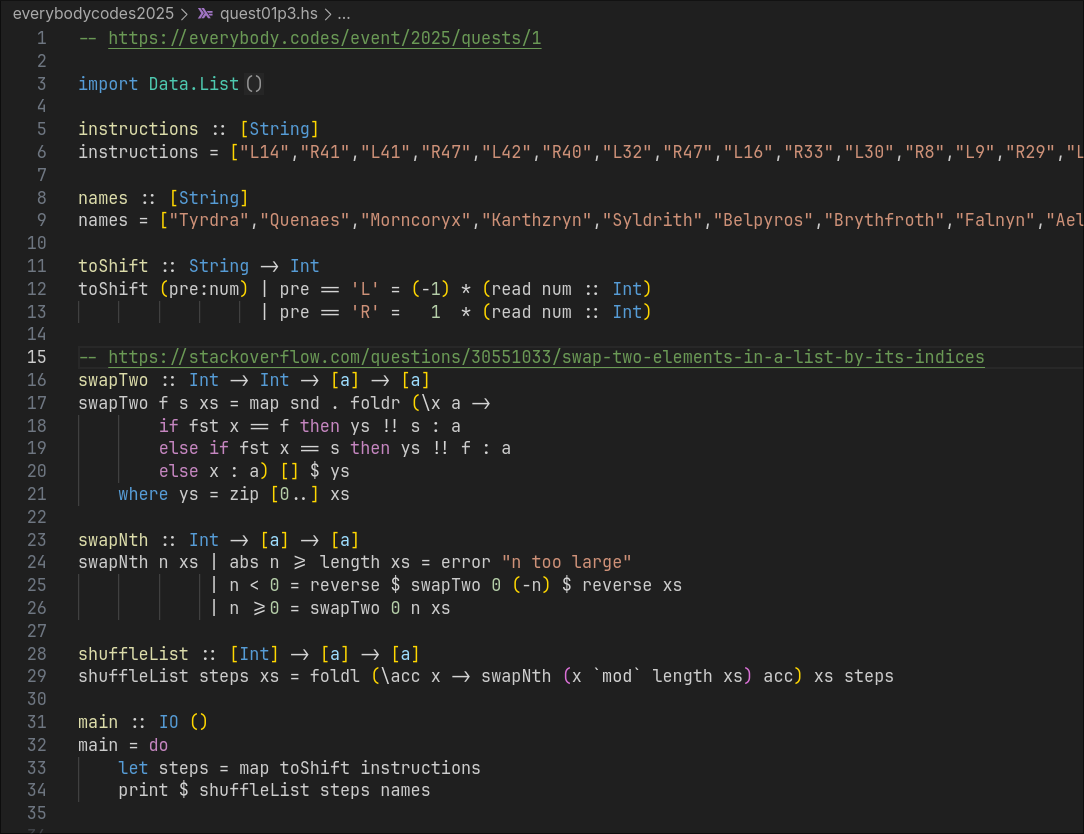Image resolution: width=1084 pixels, height=834 pixels.
Task: Click the everybodycodes2025 breadcrumb folder
Action: 93,14
